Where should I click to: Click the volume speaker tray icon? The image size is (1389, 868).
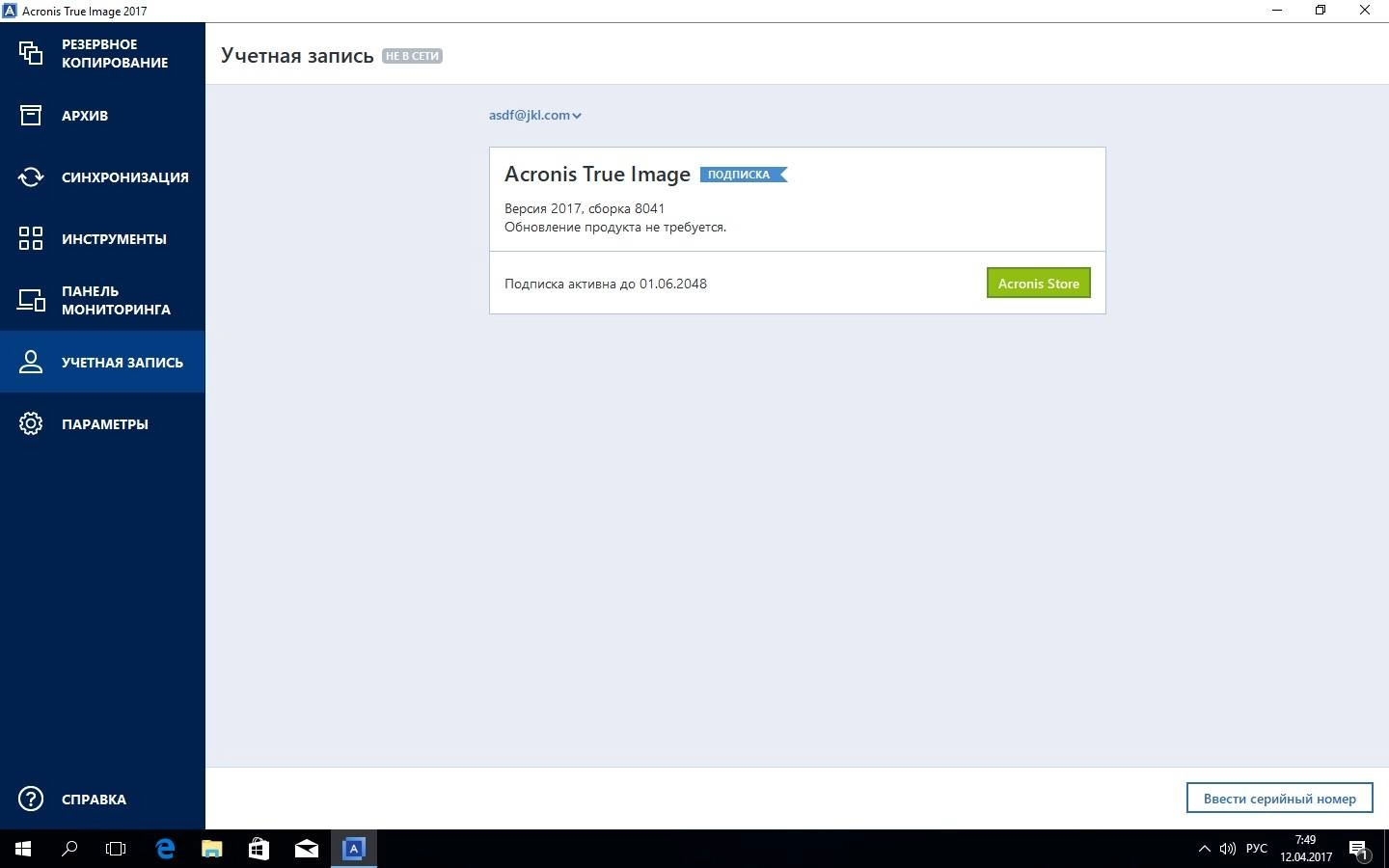pyautogui.click(x=1228, y=849)
